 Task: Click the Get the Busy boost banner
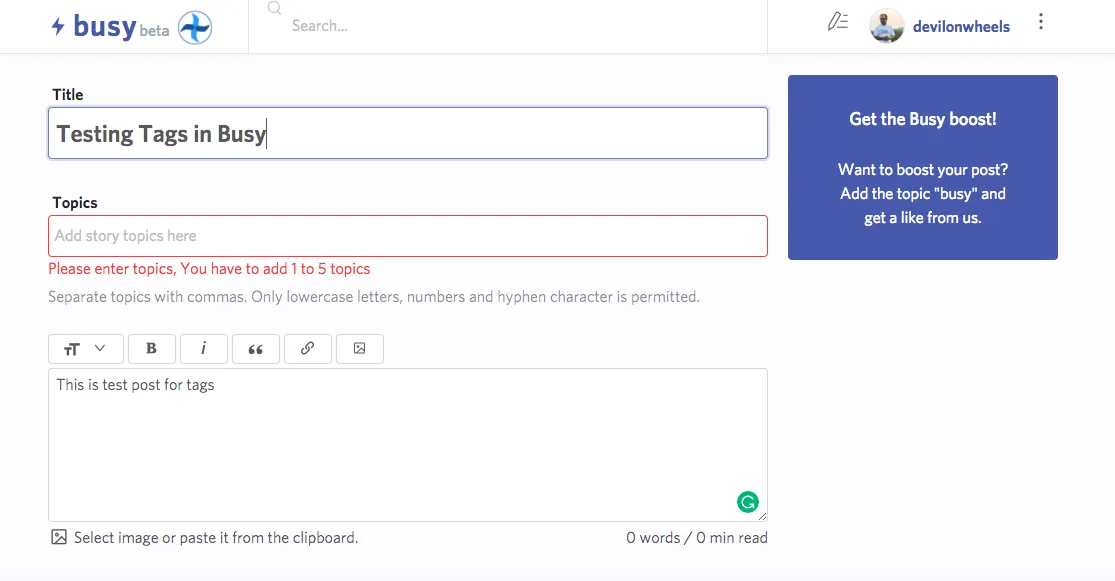(x=923, y=167)
